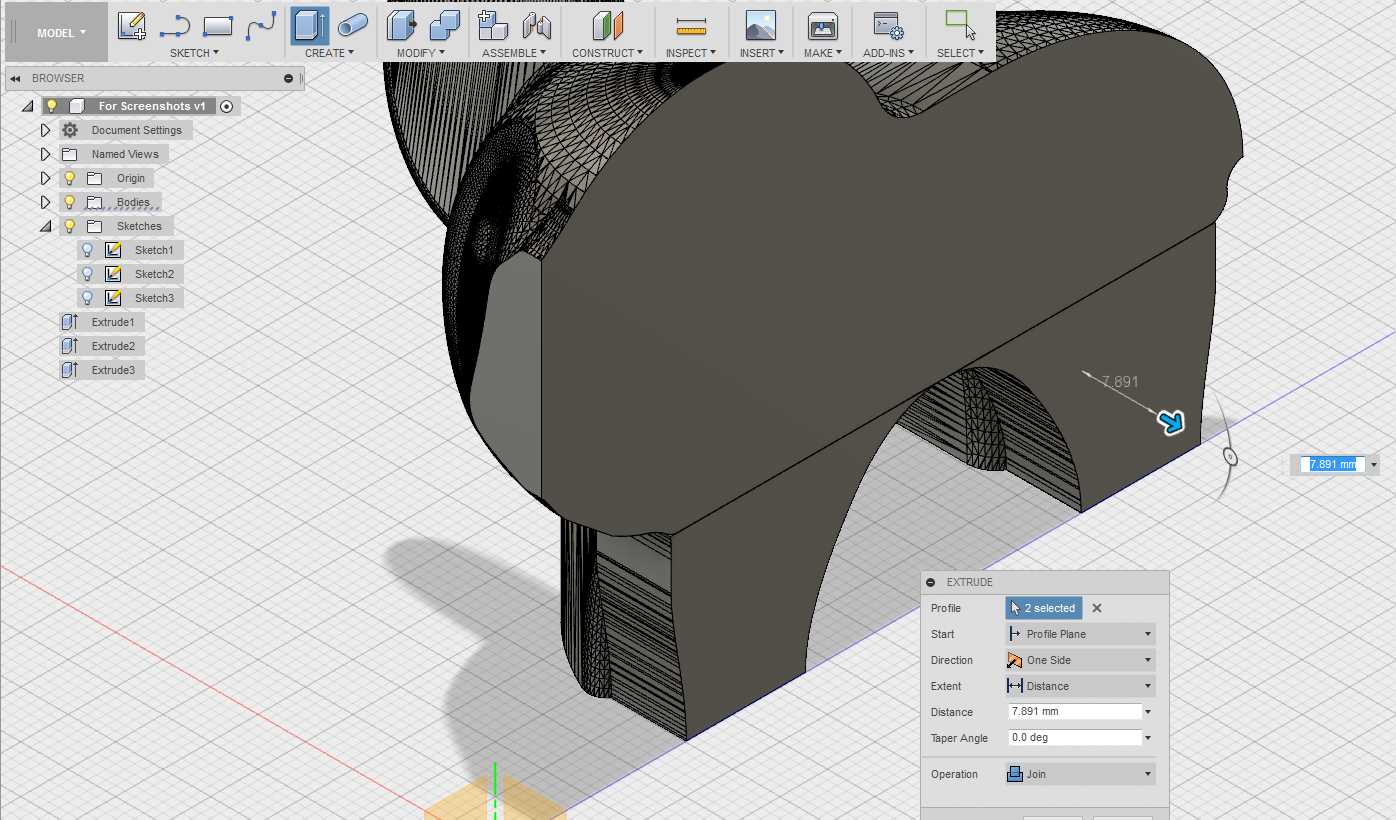Toggle visibility bulb of Bodies folder

click(70, 202)
